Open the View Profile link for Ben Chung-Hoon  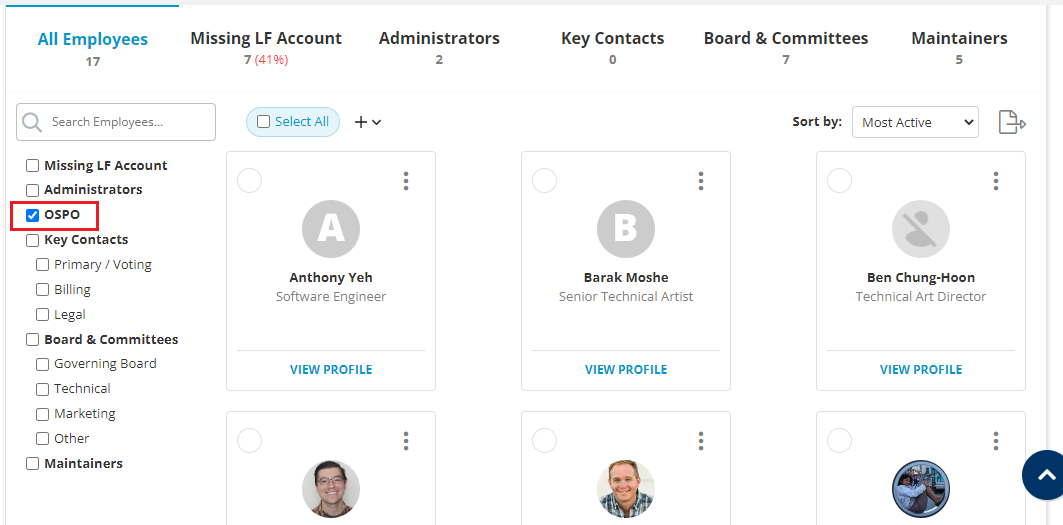point(921,370)
